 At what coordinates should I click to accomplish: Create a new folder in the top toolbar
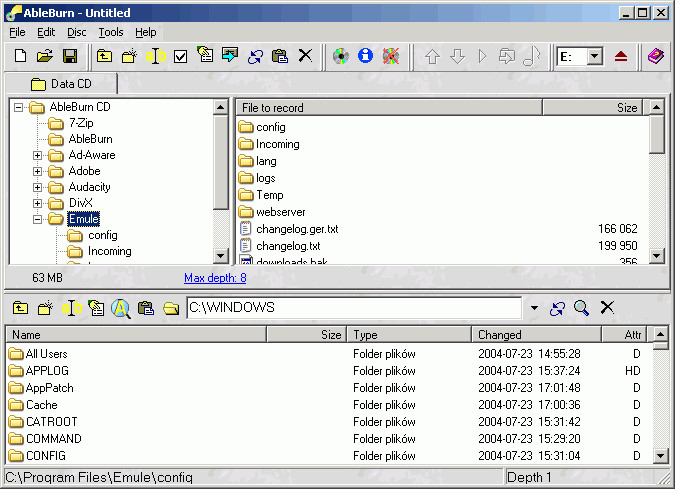point(129,56)
